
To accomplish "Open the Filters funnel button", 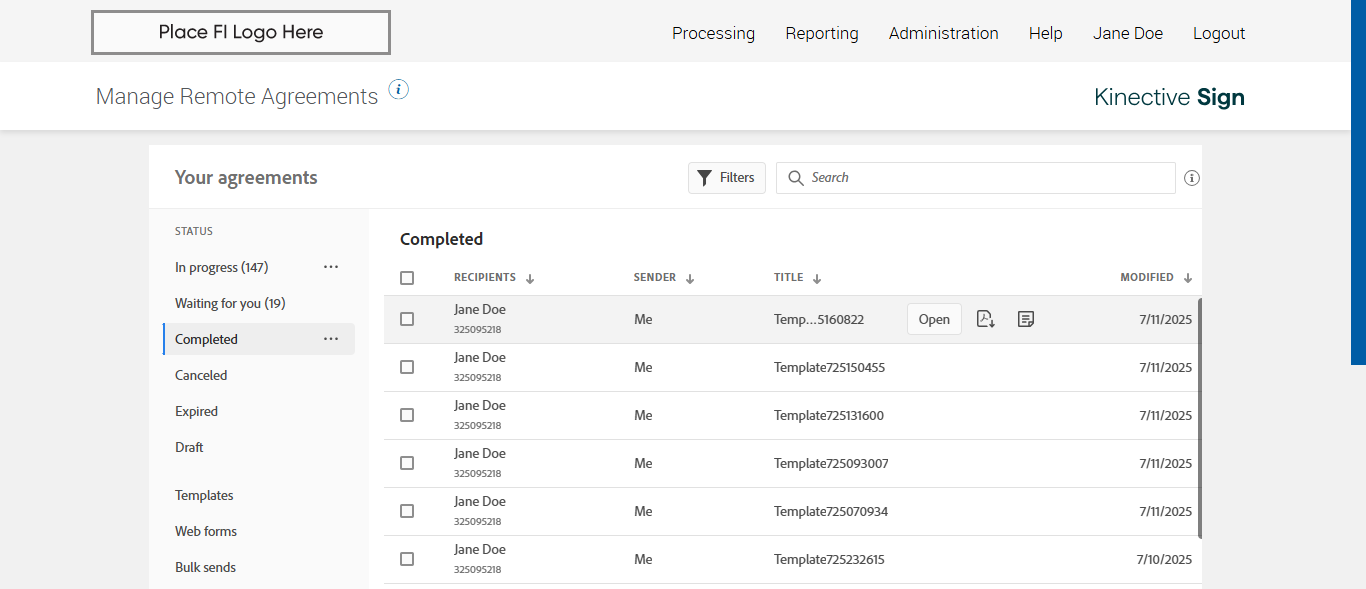I will click(727, 178).
